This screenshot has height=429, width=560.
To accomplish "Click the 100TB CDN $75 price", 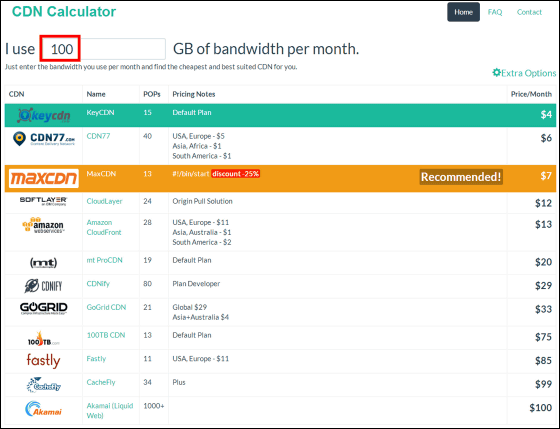I will (543, 337).
